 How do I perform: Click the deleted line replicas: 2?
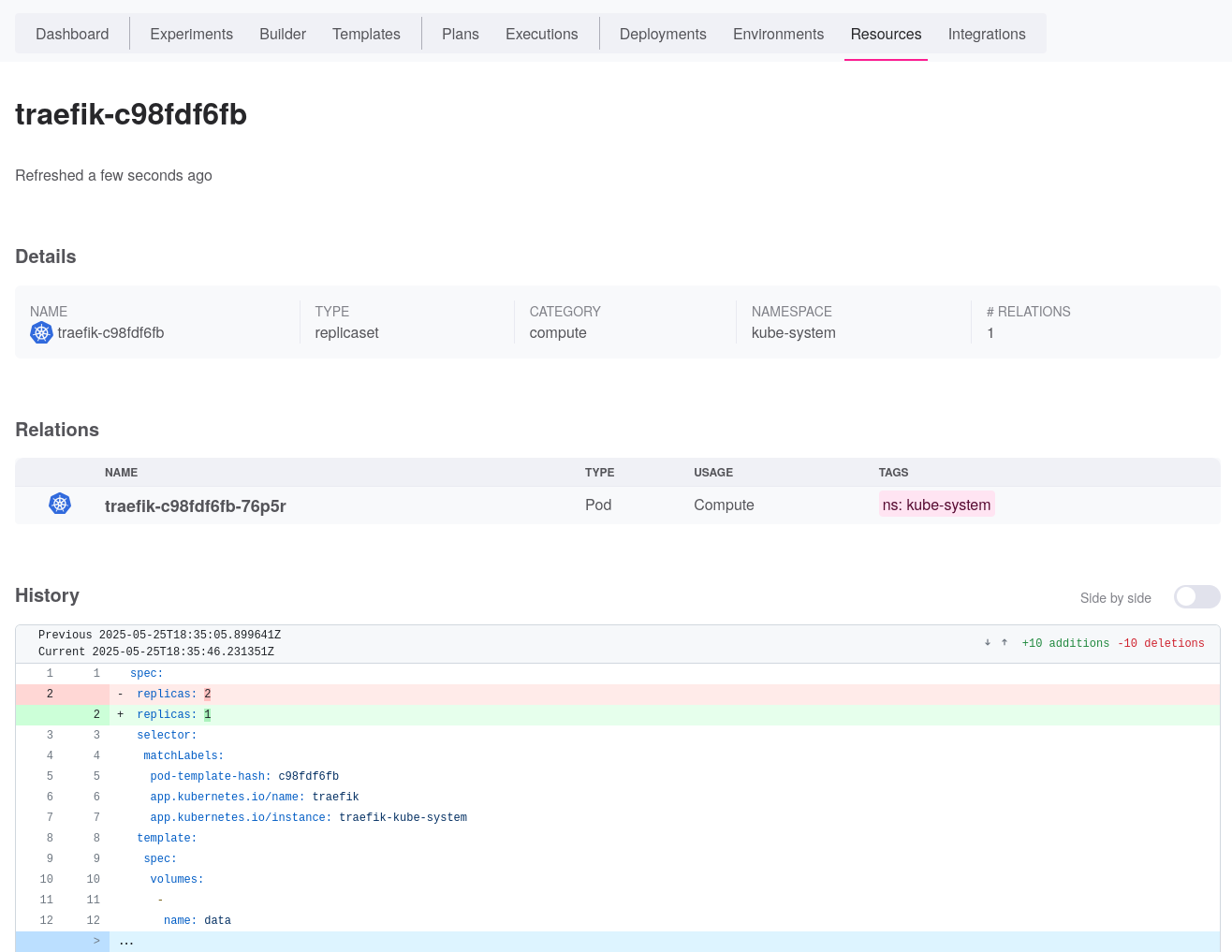[618, 694]
